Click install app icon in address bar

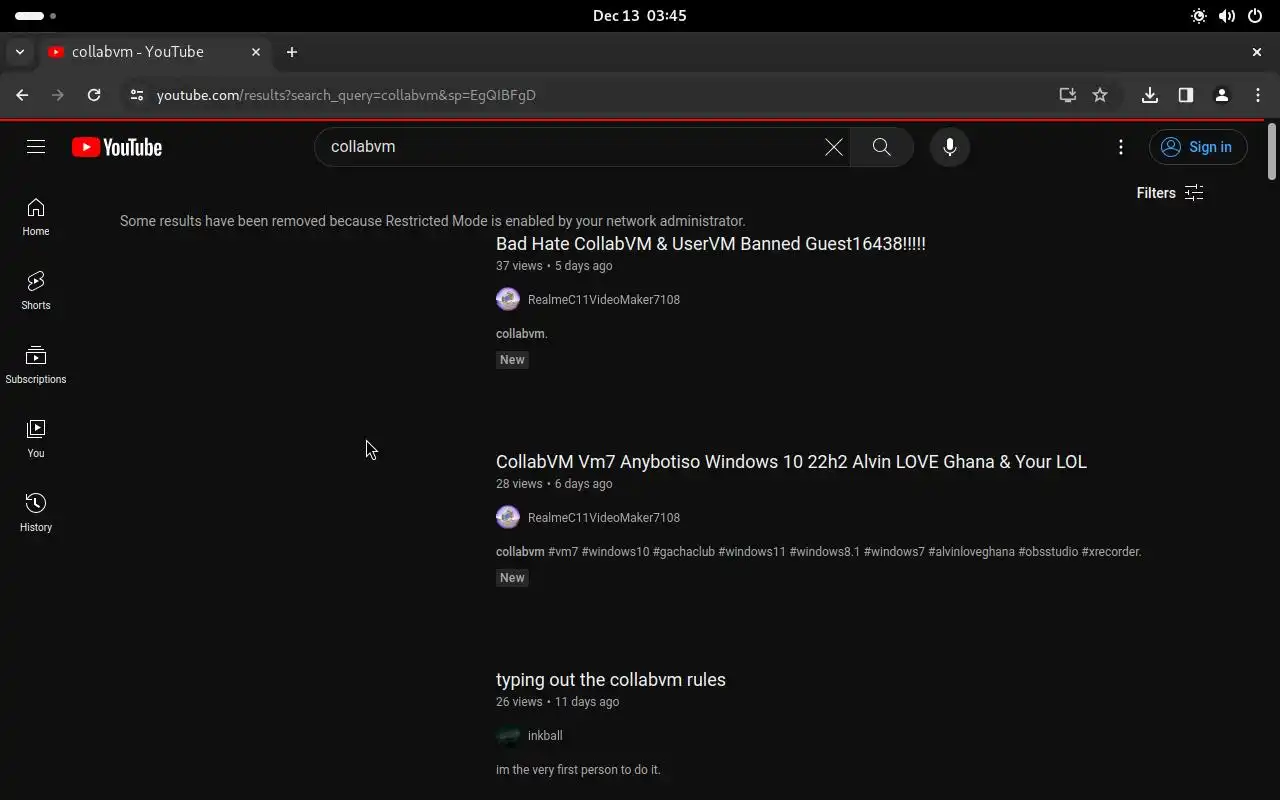pos(1068,95)
